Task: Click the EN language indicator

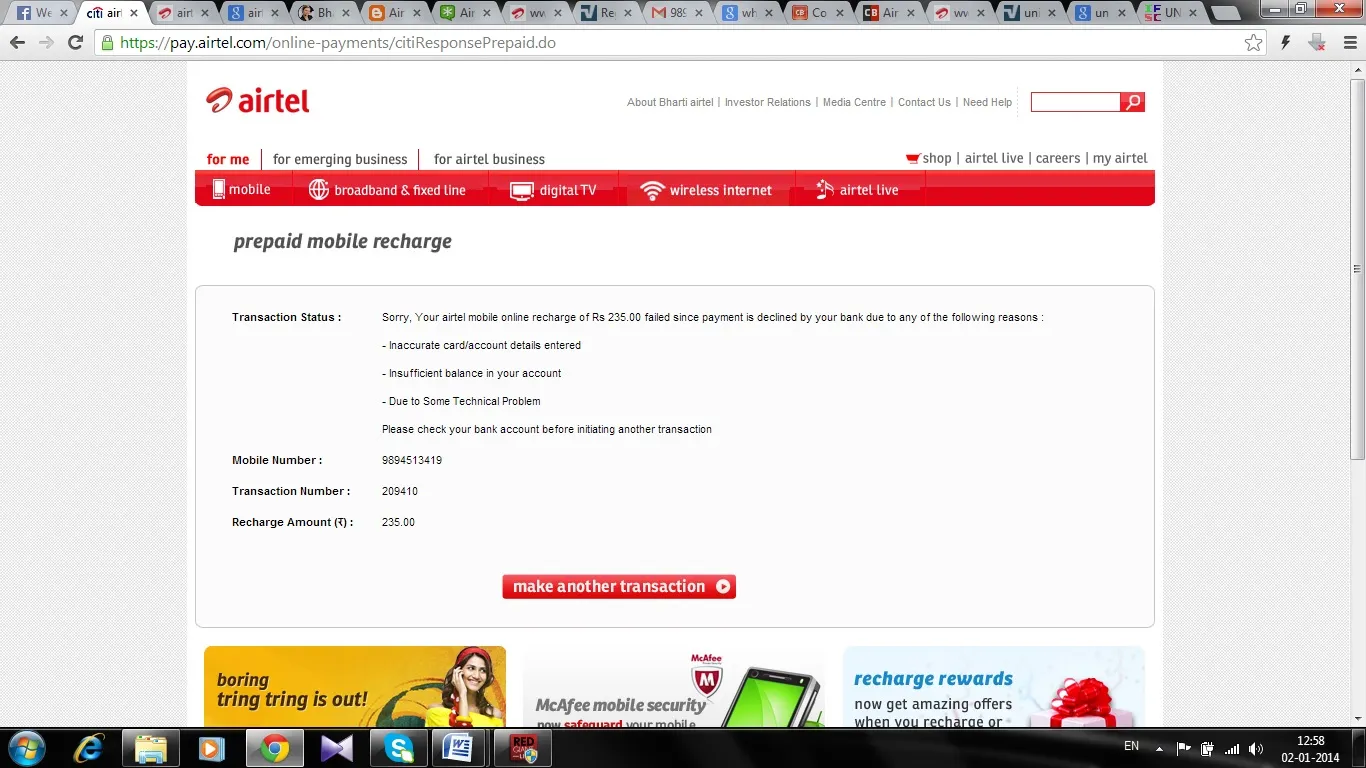Action: click(1131, 746)
